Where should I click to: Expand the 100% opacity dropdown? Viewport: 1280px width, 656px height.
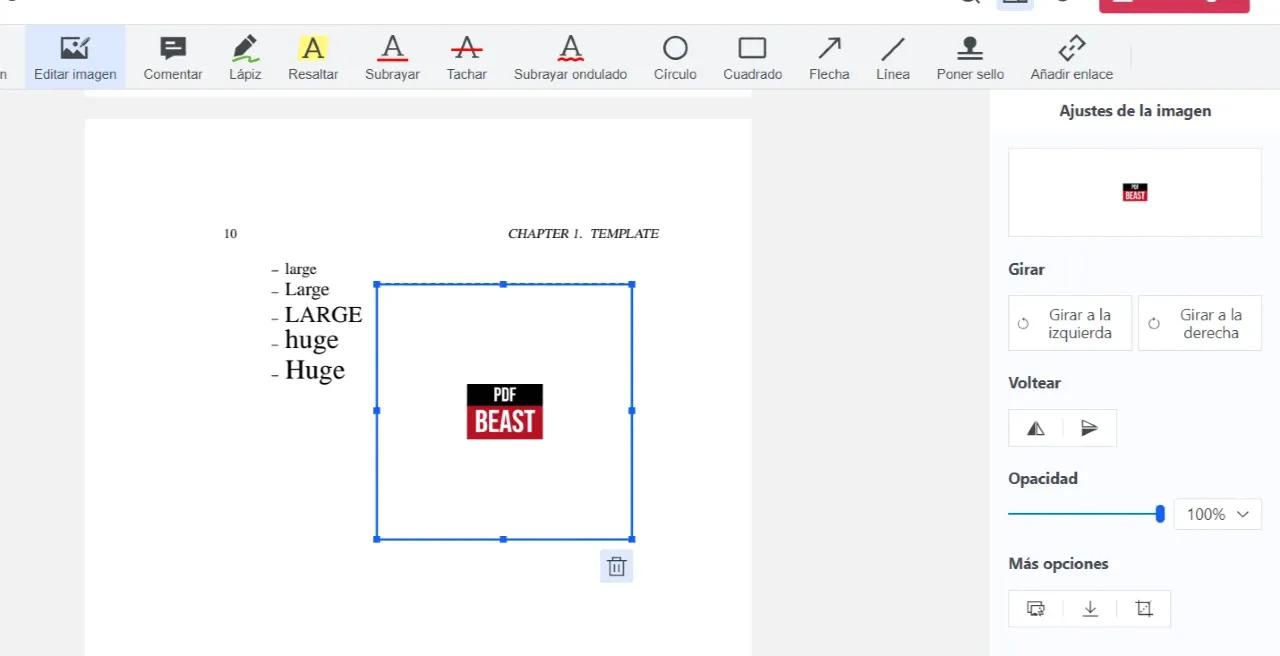(x=1217, y=514)
